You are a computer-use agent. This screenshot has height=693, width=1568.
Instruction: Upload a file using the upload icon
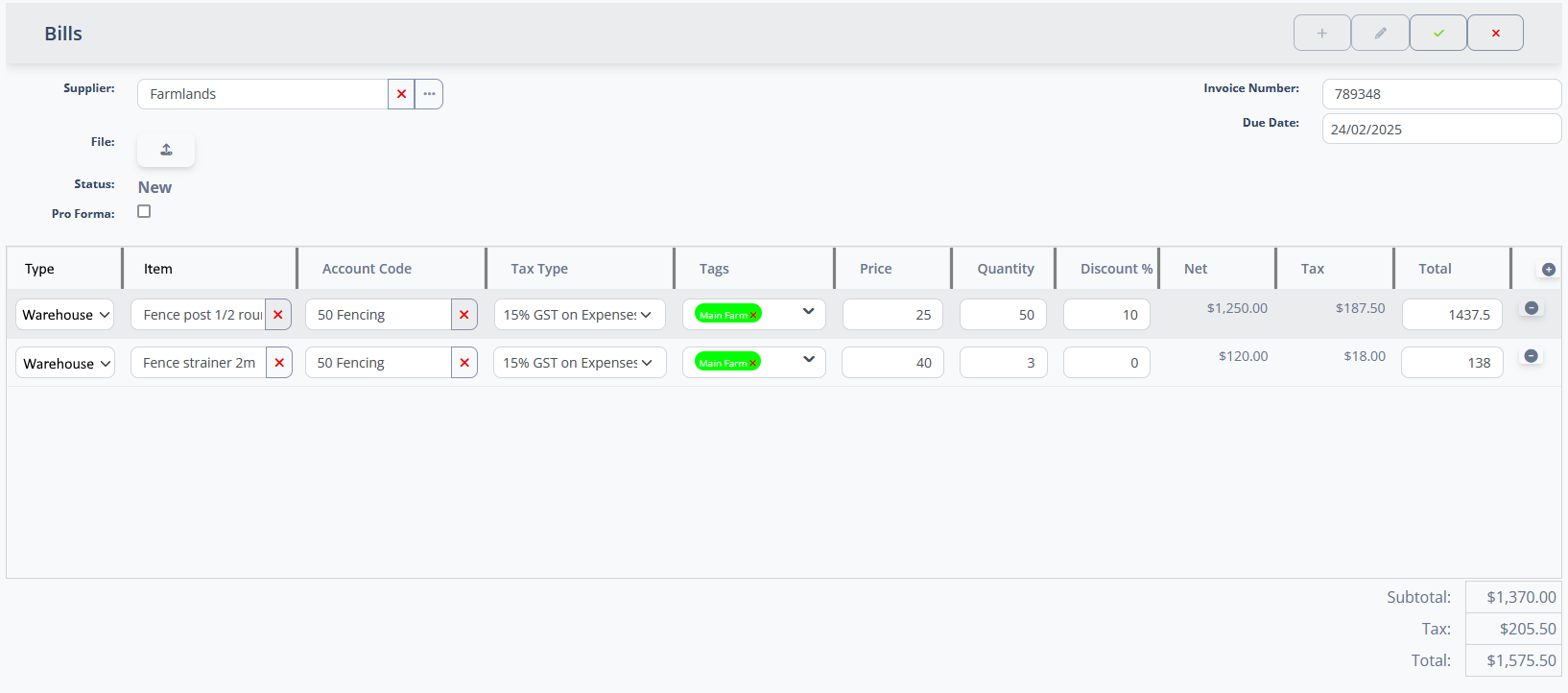tap(166, 150)
